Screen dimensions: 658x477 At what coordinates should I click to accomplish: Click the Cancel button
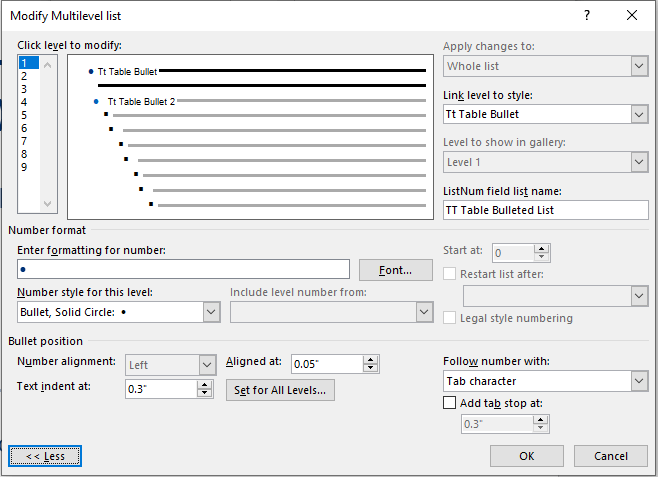(x=610, y=456)
